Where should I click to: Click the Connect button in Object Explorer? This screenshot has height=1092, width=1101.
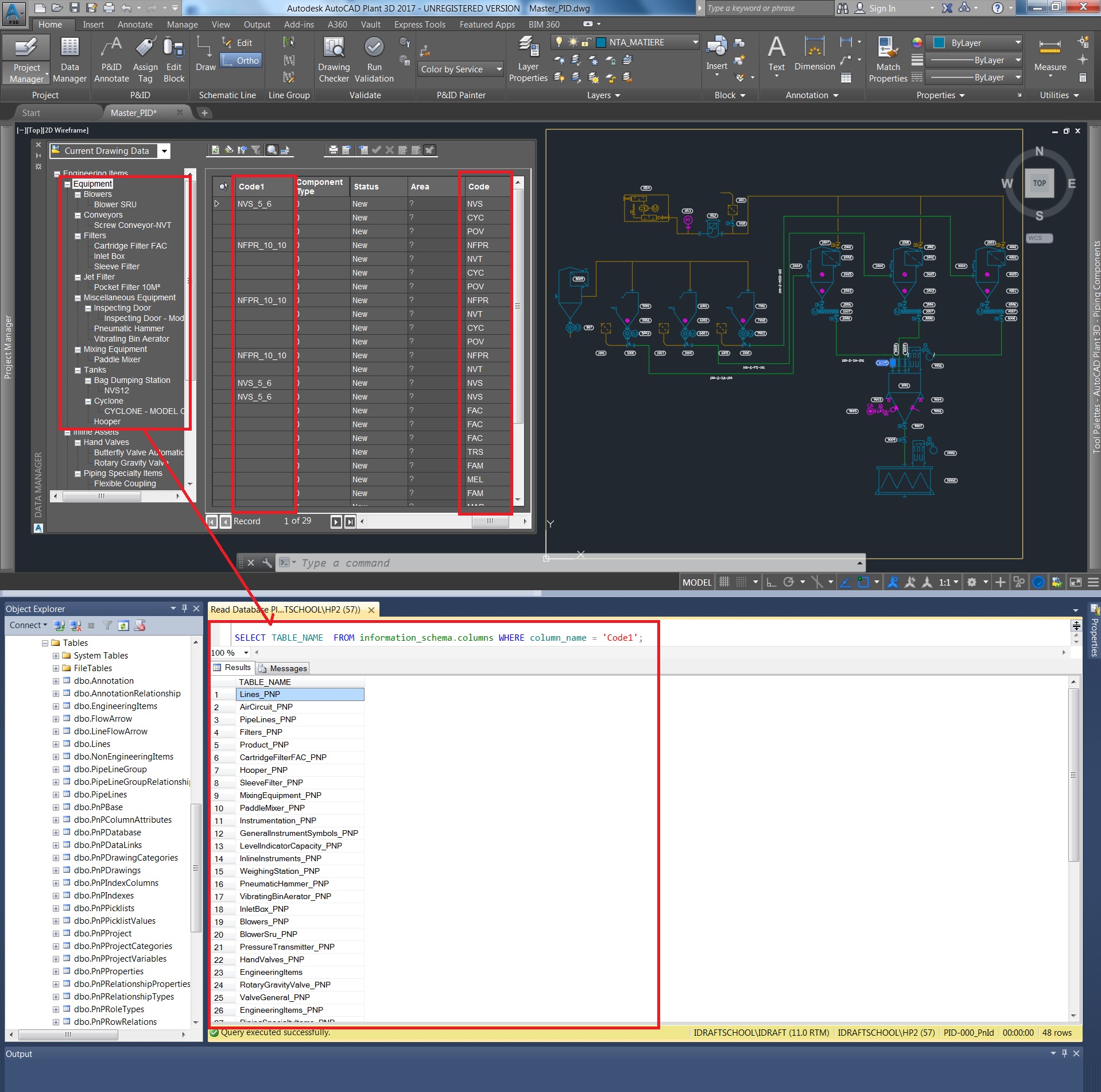click(28, 625)
